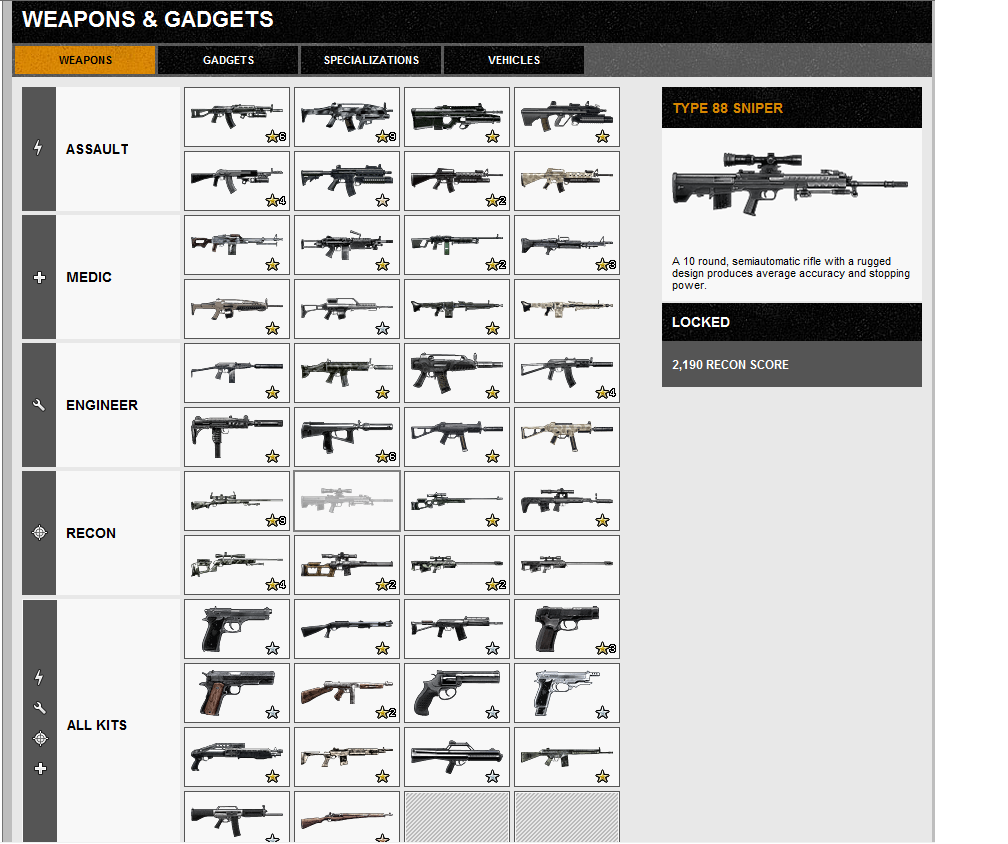Click the Medic category label
The width and height of the screenshot is (1008, 844).
[89, 277]
